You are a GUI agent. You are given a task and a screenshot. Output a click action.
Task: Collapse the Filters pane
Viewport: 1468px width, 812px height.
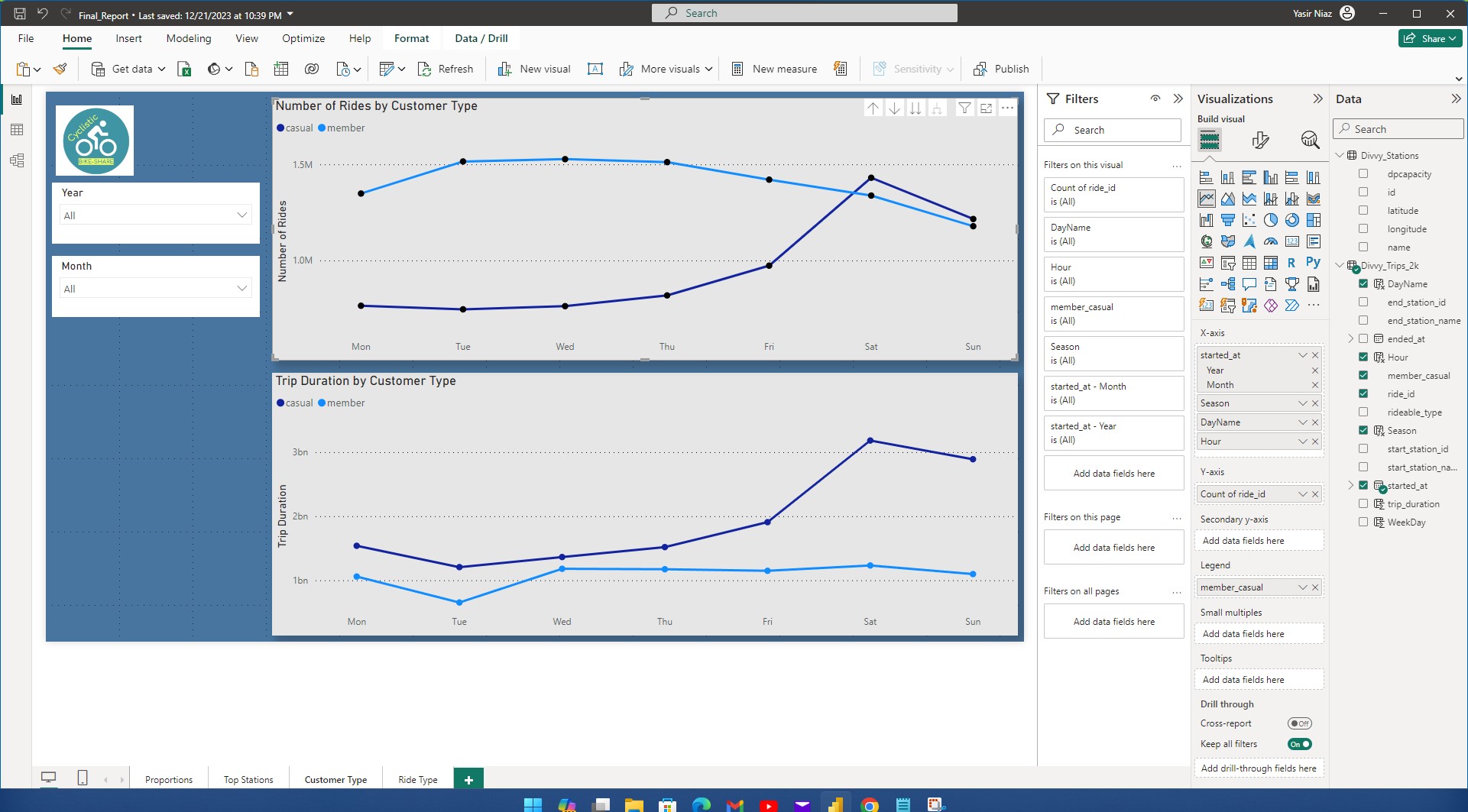[1178, 99]
